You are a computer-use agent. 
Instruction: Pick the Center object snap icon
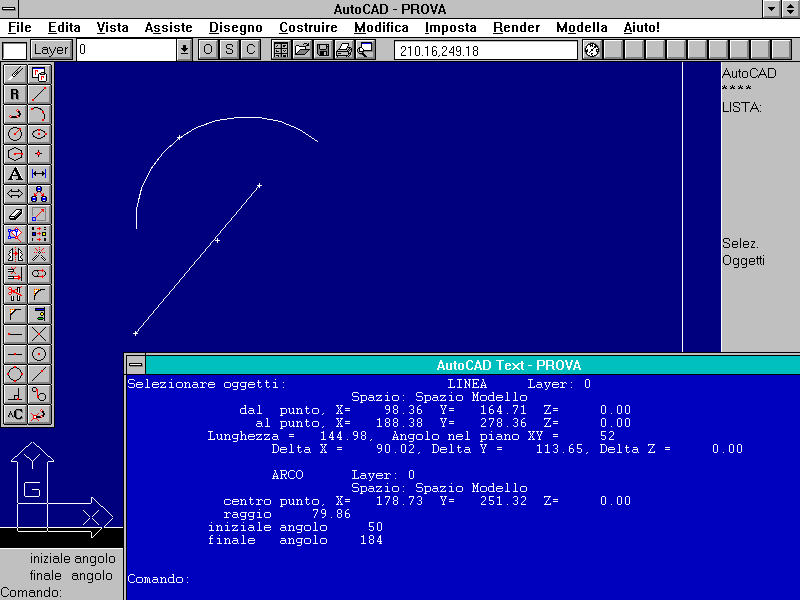(x=39, y=354)
